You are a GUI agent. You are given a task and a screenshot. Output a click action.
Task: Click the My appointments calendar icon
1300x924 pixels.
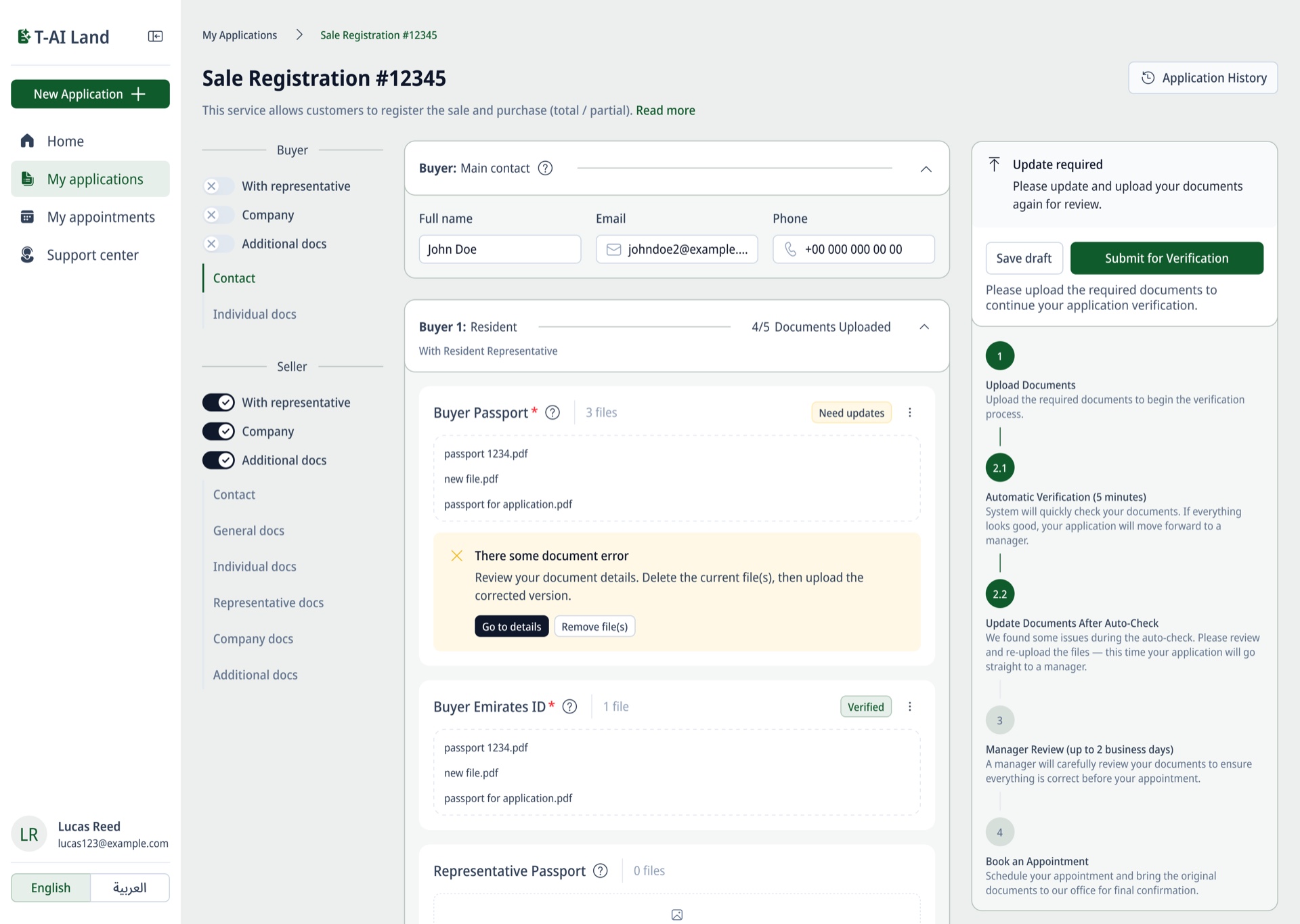27,217
